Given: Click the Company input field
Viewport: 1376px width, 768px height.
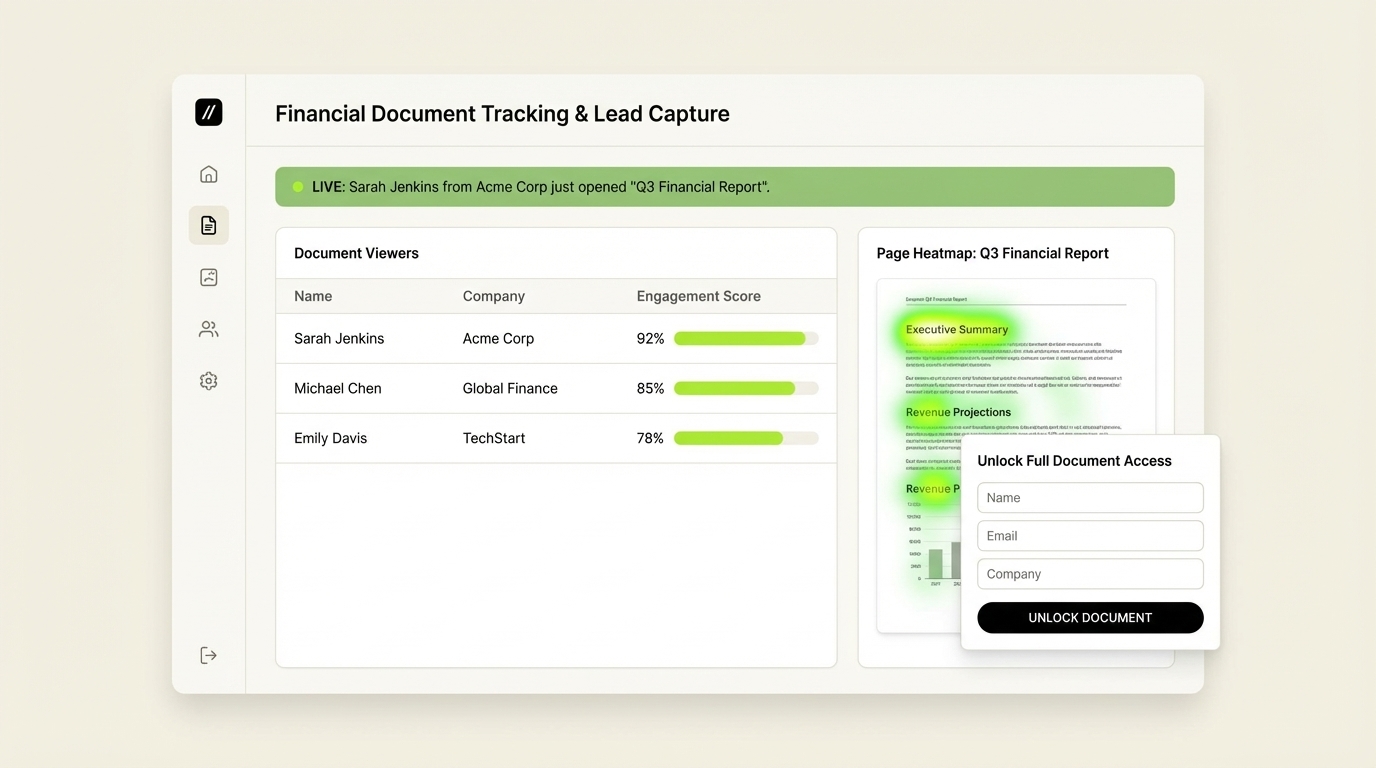Looking at the screenshot, I should [1090, 573].
